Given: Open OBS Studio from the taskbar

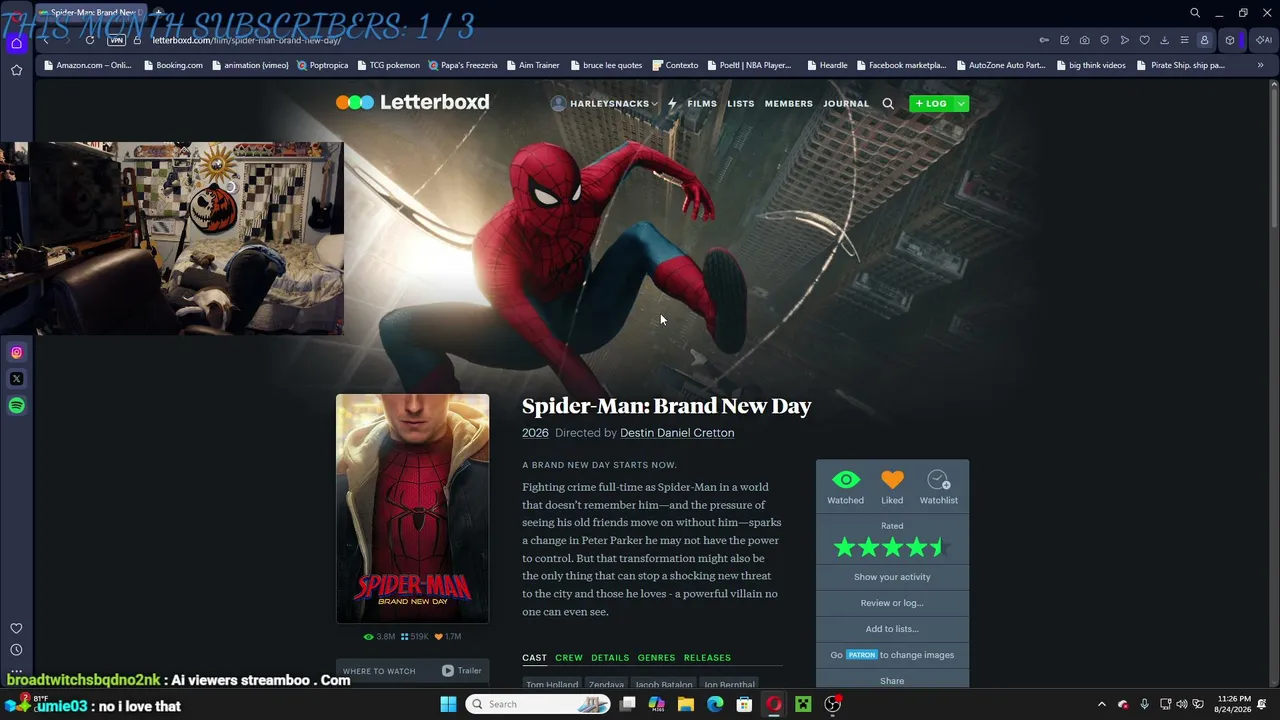Looking at the screenshot, I should click(x=832, y=704).
